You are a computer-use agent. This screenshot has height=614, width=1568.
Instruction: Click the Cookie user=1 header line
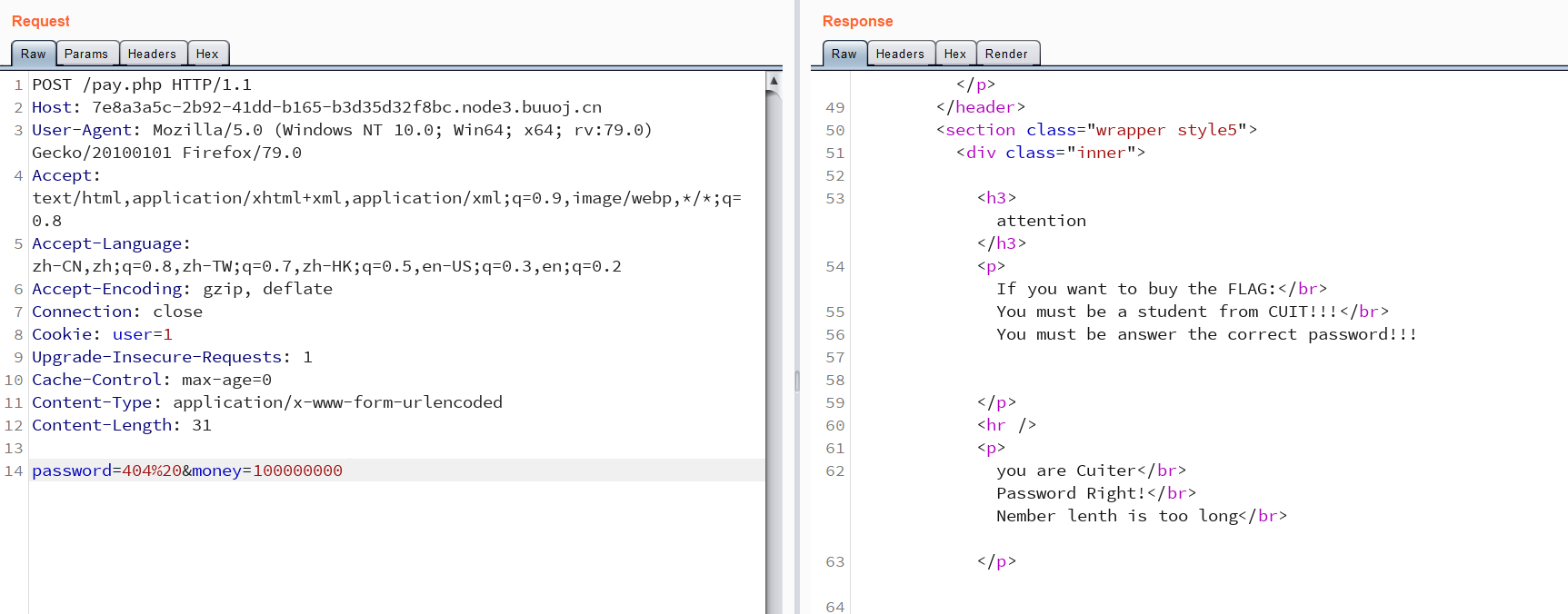102,334
